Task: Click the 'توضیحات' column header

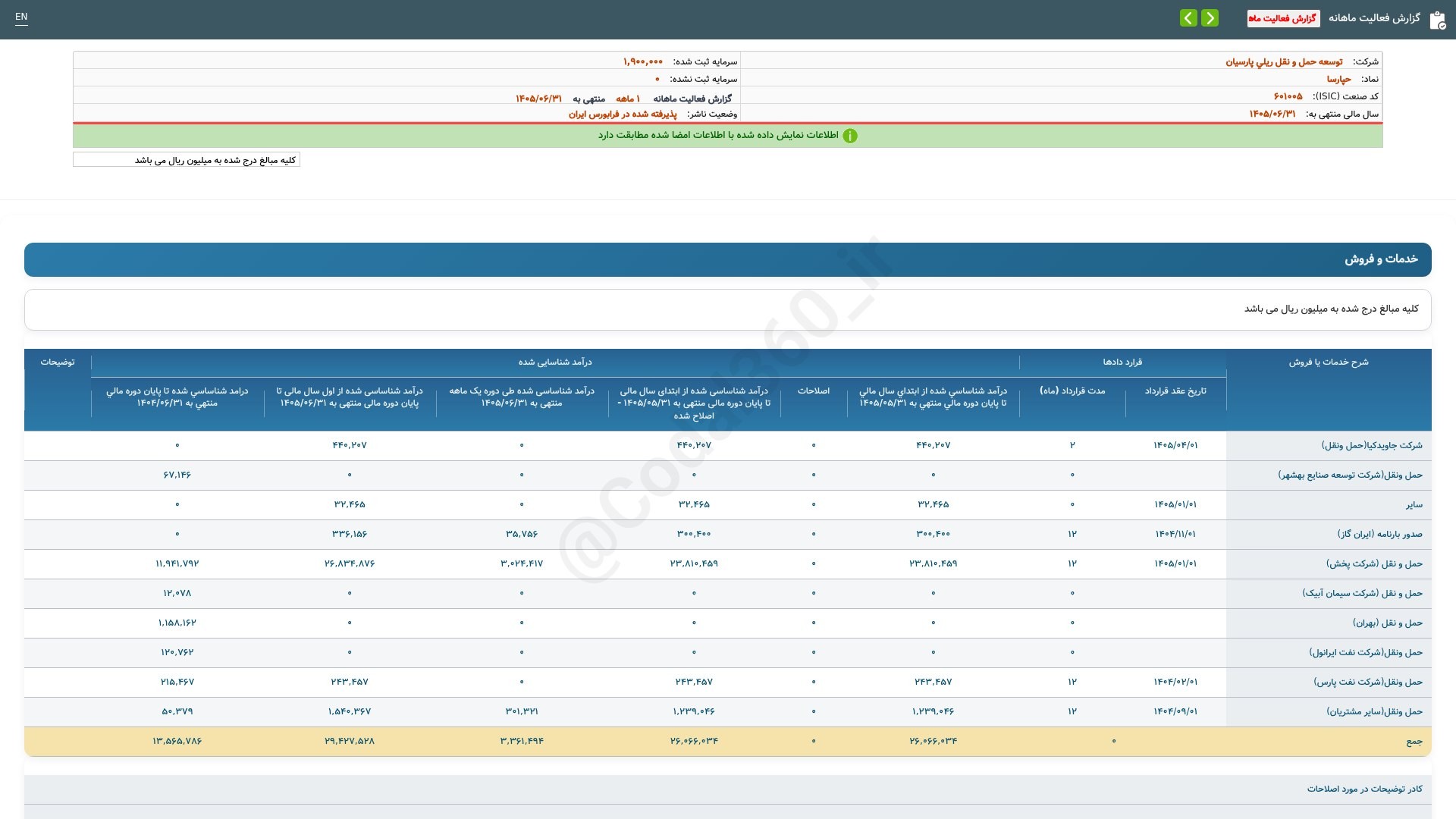Action: coord(58,362)
